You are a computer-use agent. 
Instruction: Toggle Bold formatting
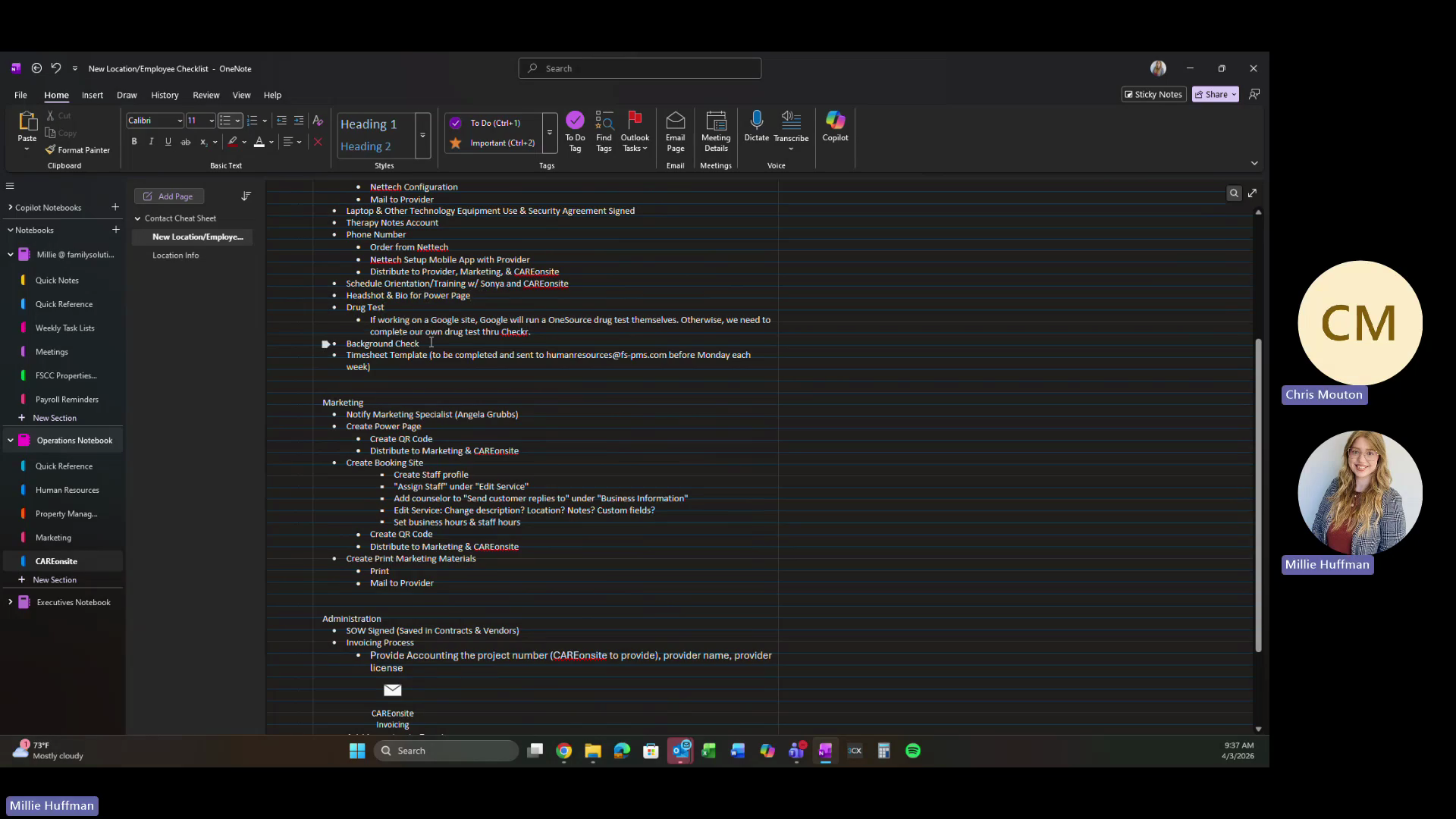click(x=134, y=142)
